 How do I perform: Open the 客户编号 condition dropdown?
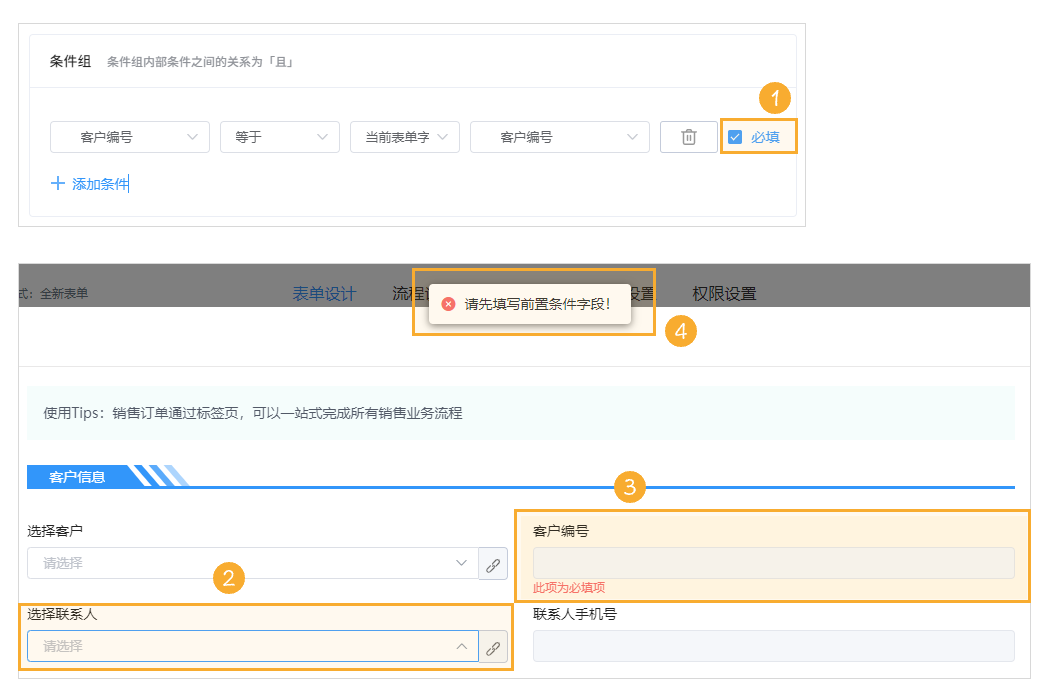(x=129, y=137)
